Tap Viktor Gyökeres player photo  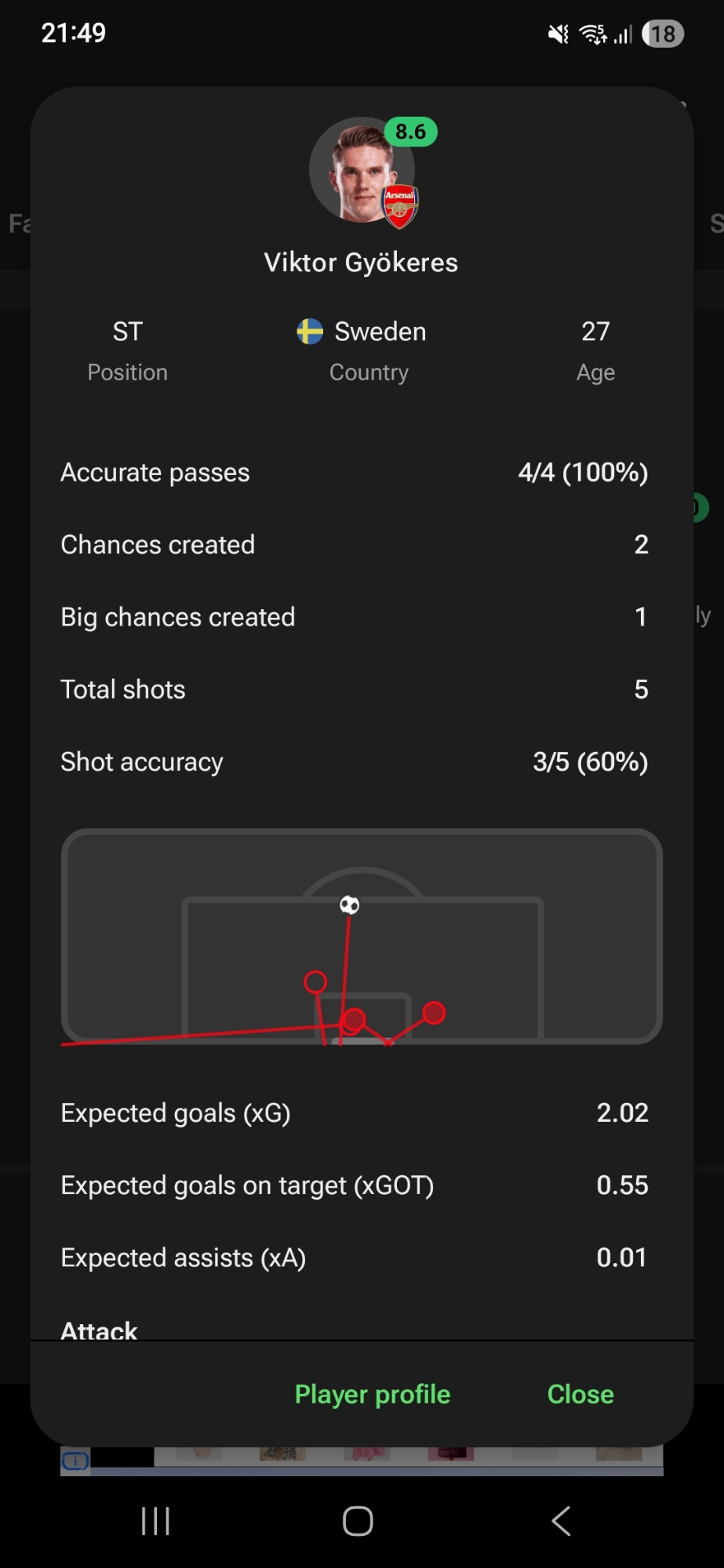359,172
